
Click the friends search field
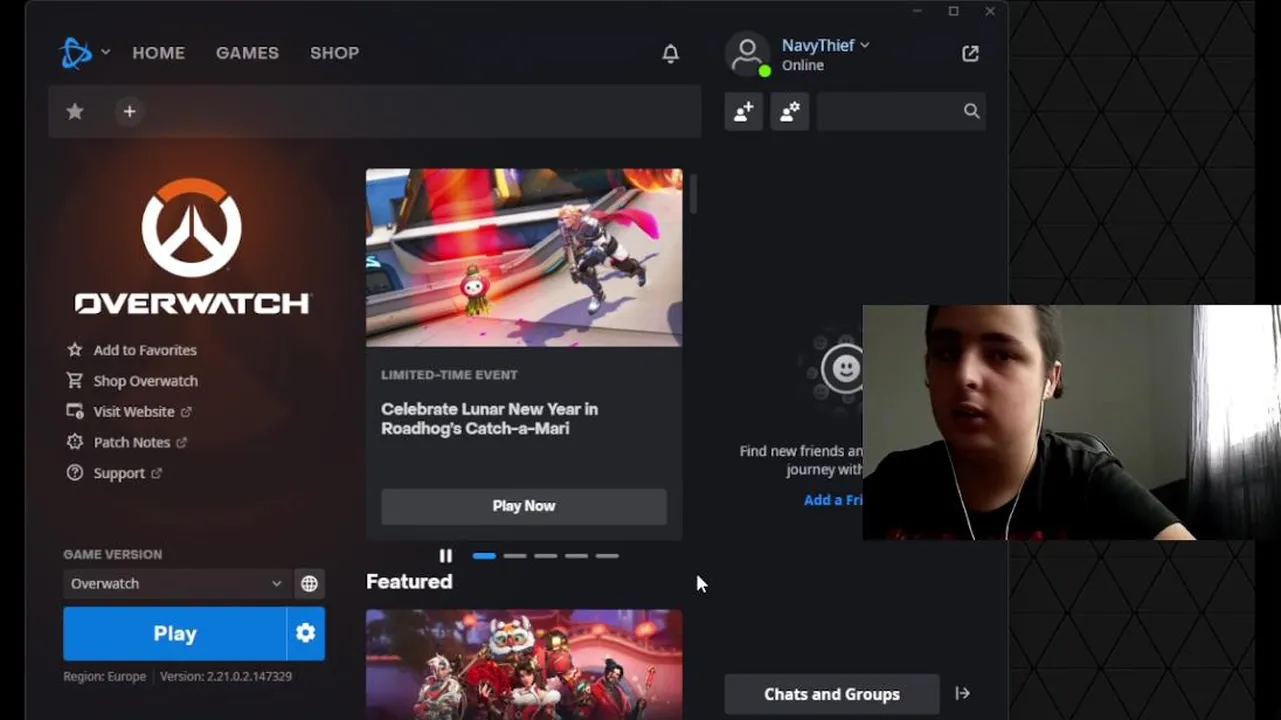click(x=900, y=112)
